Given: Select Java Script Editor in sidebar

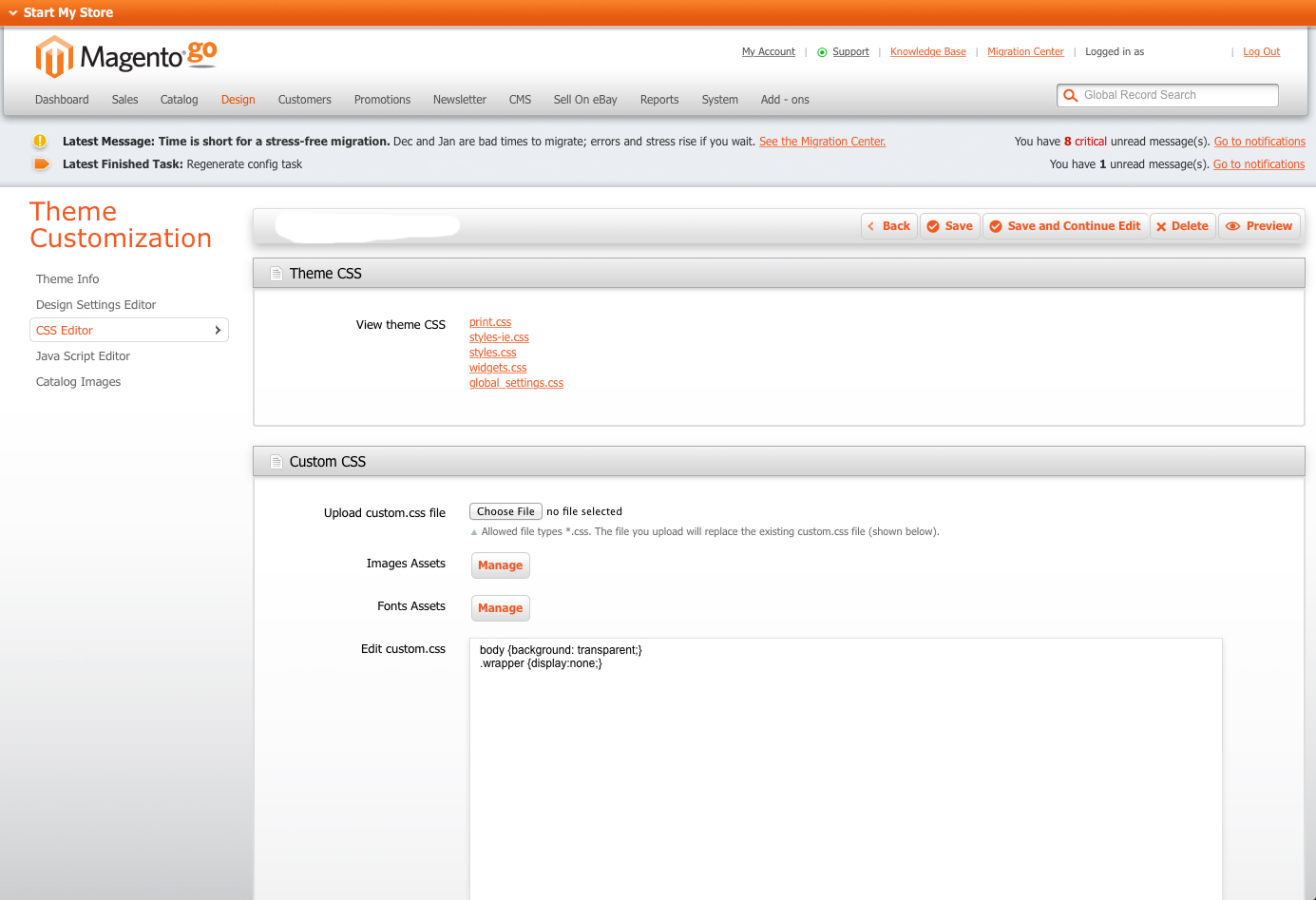Looking at the screenshot, I should 83,356.
